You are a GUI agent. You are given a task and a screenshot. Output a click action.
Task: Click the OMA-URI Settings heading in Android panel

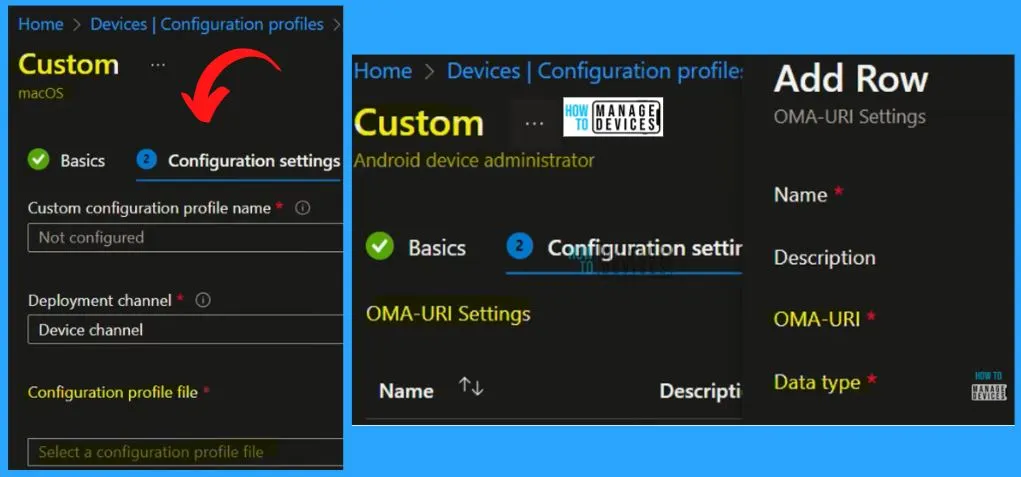point(448,314)
